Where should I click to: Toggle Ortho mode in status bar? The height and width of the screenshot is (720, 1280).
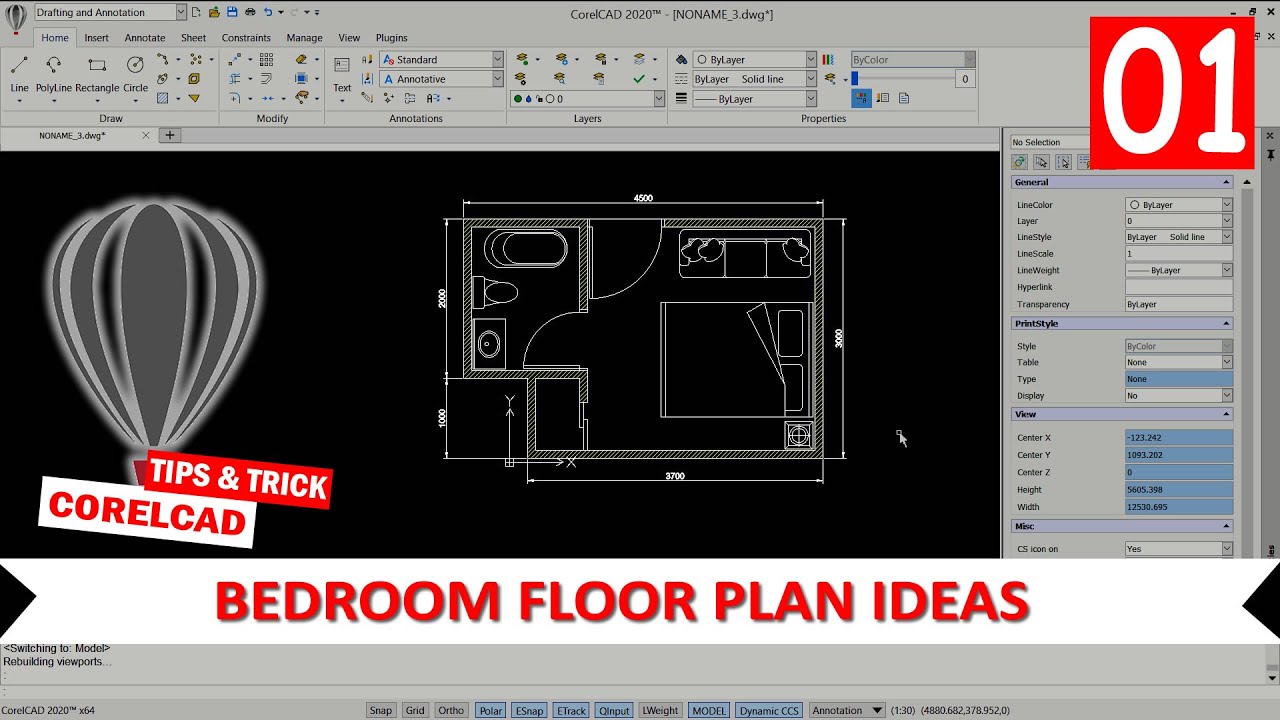coord(451,710)
